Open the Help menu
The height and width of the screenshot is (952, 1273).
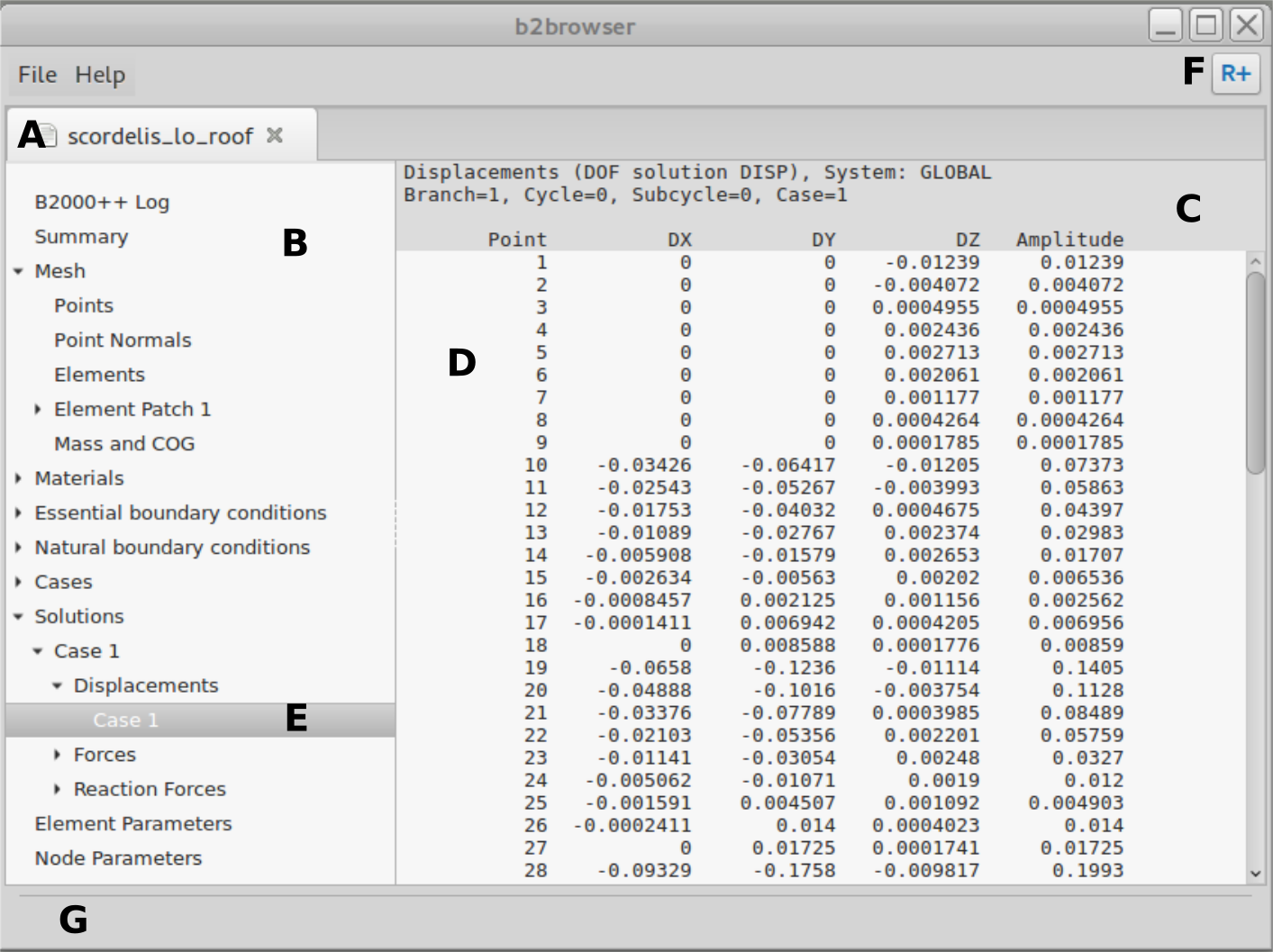click(x=99, y=75)
